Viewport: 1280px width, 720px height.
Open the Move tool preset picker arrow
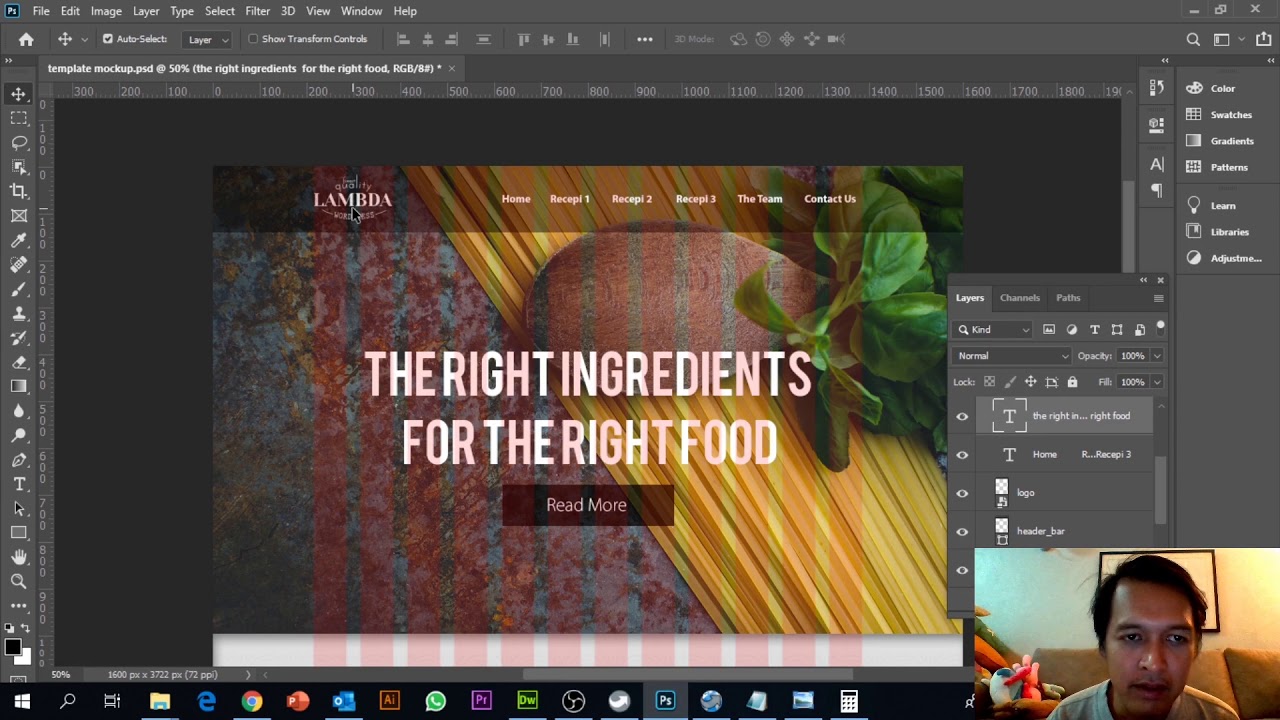tap(83, 39)
